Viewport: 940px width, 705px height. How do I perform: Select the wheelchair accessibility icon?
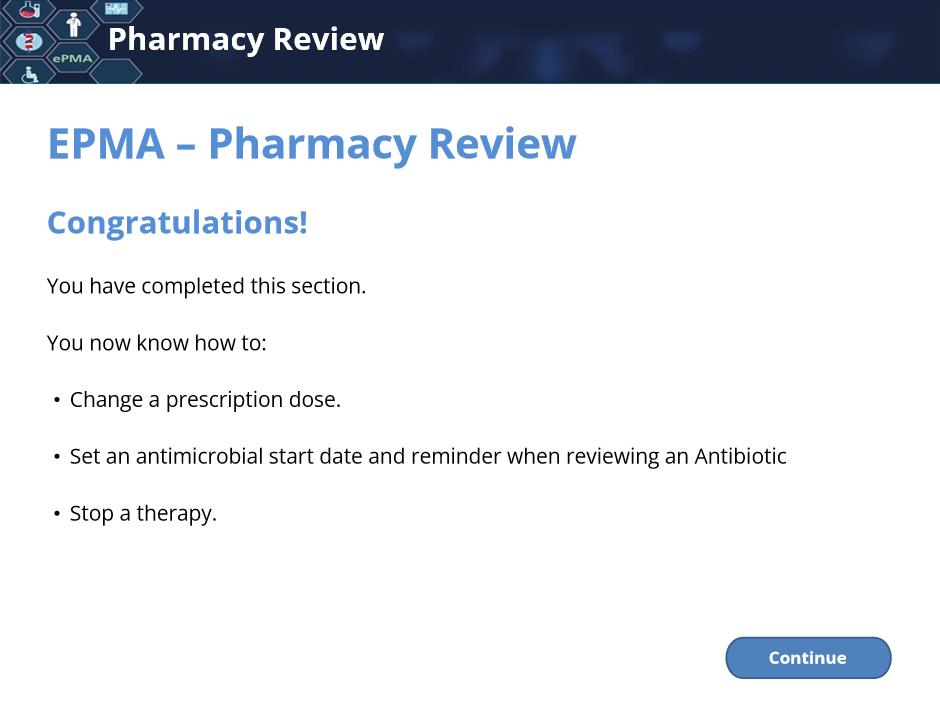29,74
